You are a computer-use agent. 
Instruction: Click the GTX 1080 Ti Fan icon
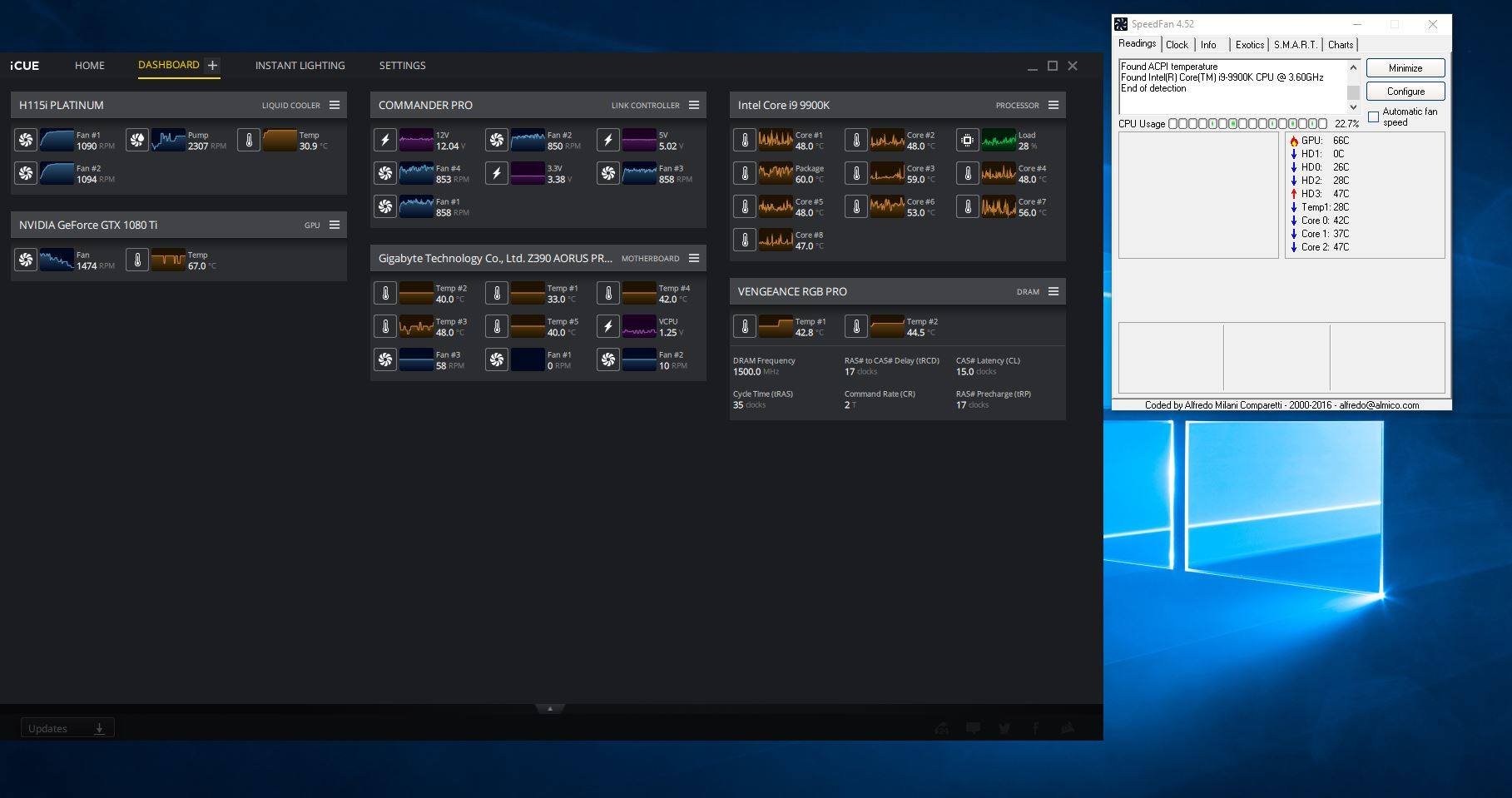26,260
